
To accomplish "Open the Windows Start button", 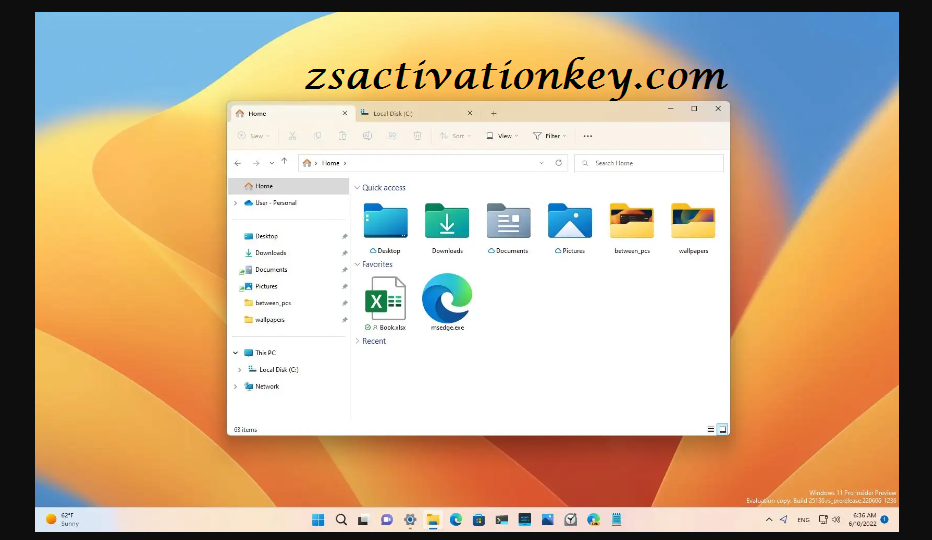I will coord(318,520).
